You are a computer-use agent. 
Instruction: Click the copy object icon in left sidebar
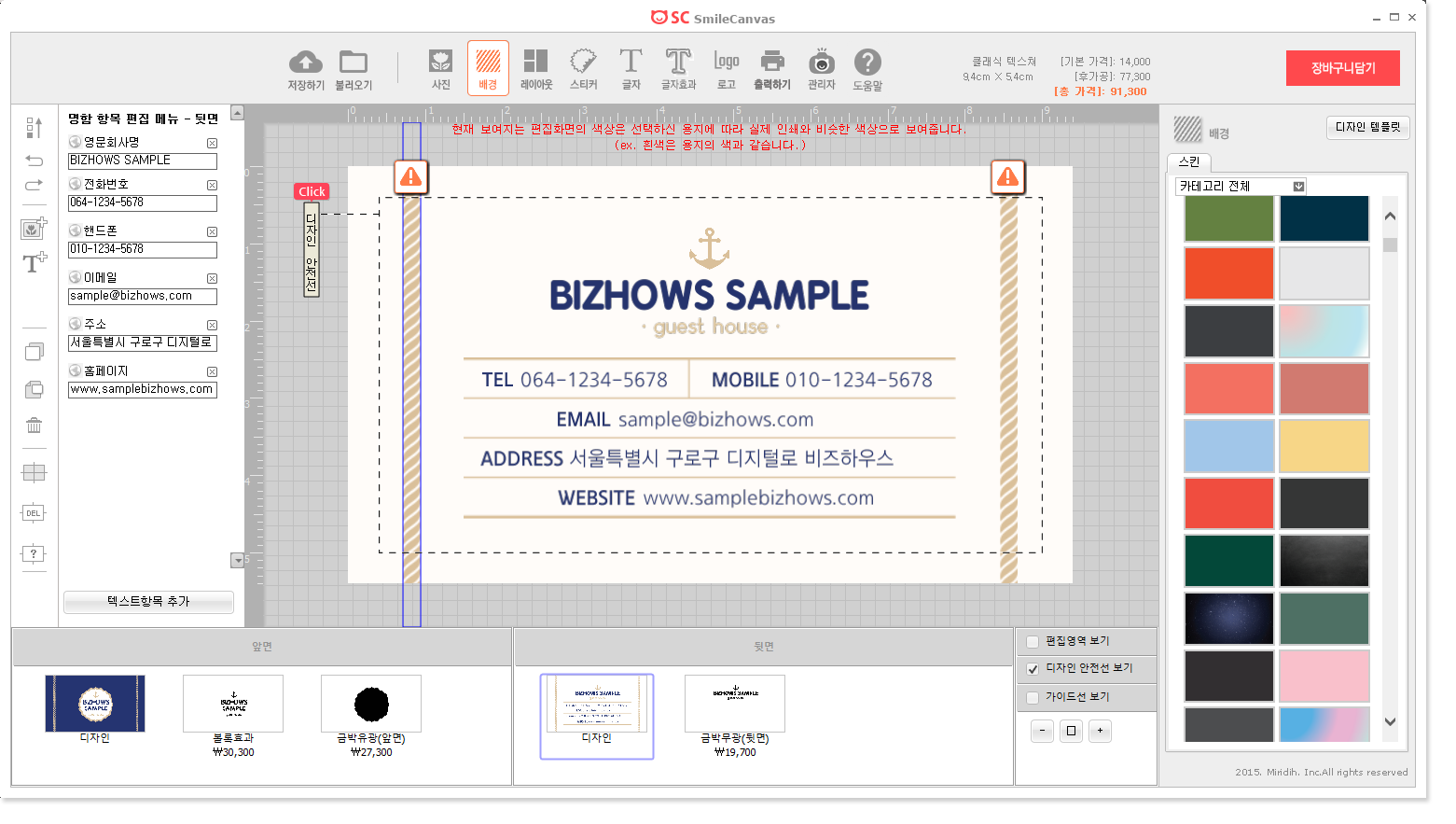click(x=34, y=352)
